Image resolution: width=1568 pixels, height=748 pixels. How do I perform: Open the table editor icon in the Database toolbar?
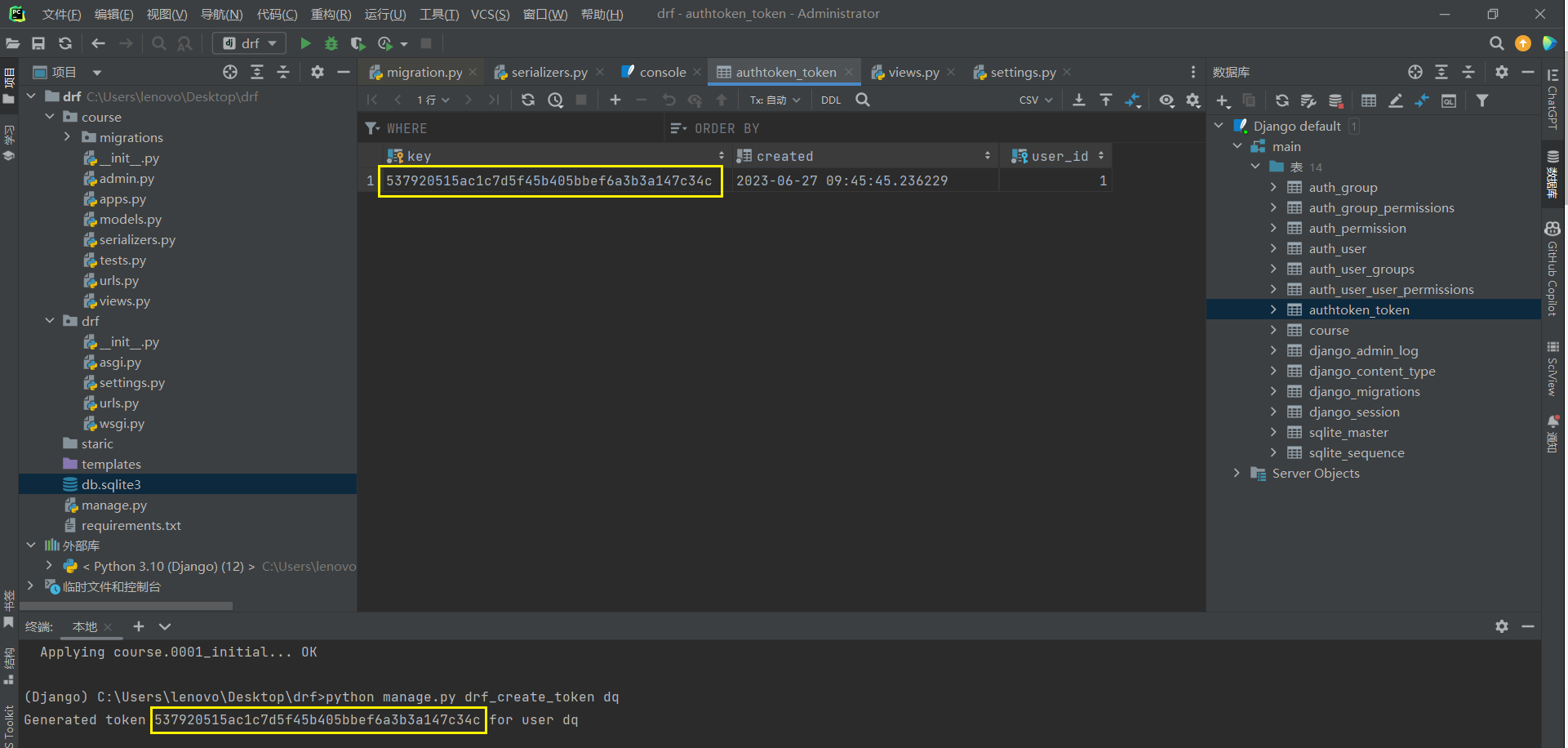(1369, 100)
